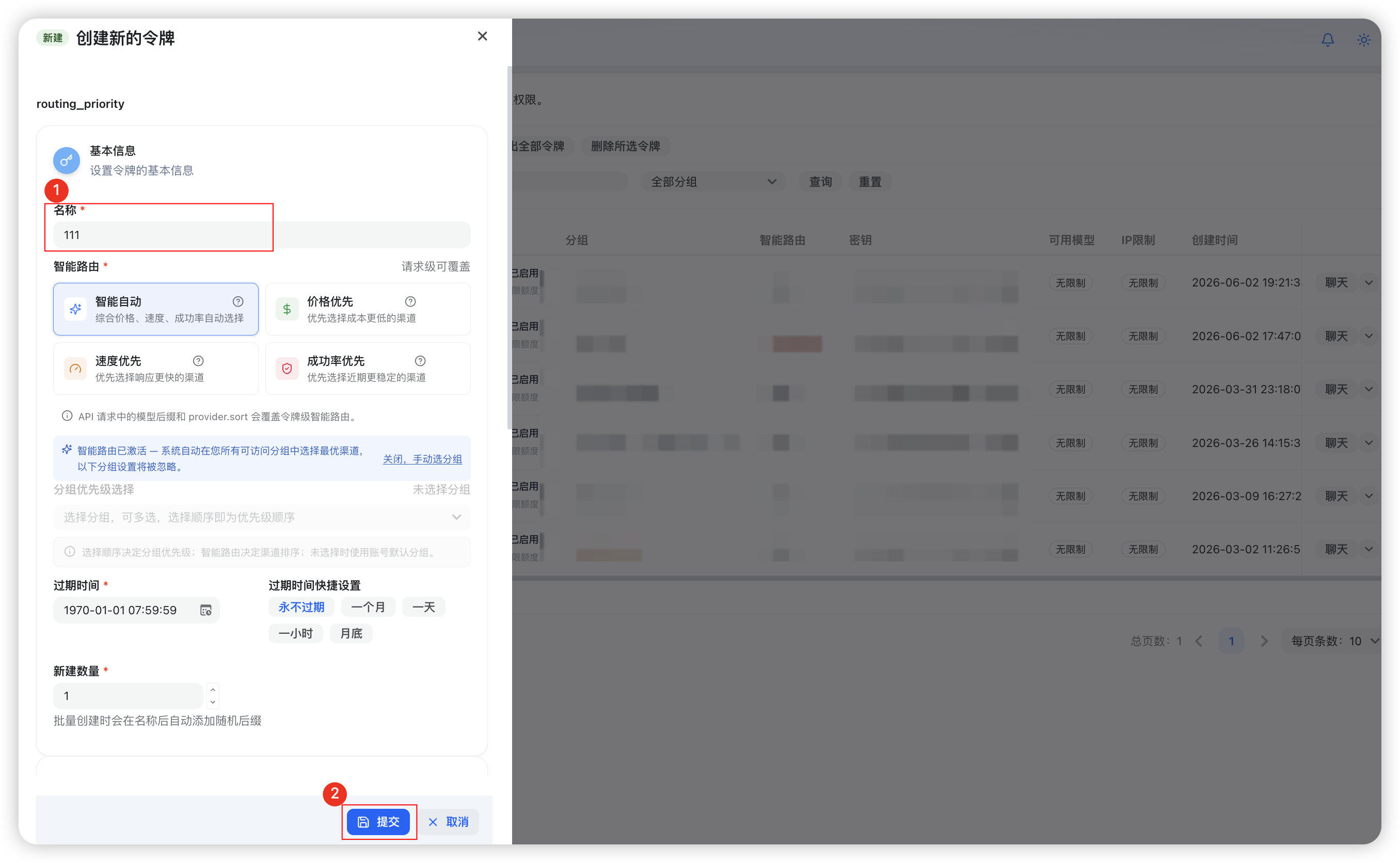
Task: Focus the 名称 input field
Action: (262, 234)
